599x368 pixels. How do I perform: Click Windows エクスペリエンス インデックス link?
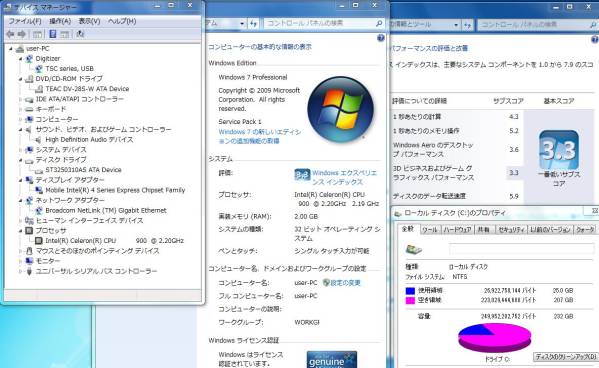tap(344, 177)
